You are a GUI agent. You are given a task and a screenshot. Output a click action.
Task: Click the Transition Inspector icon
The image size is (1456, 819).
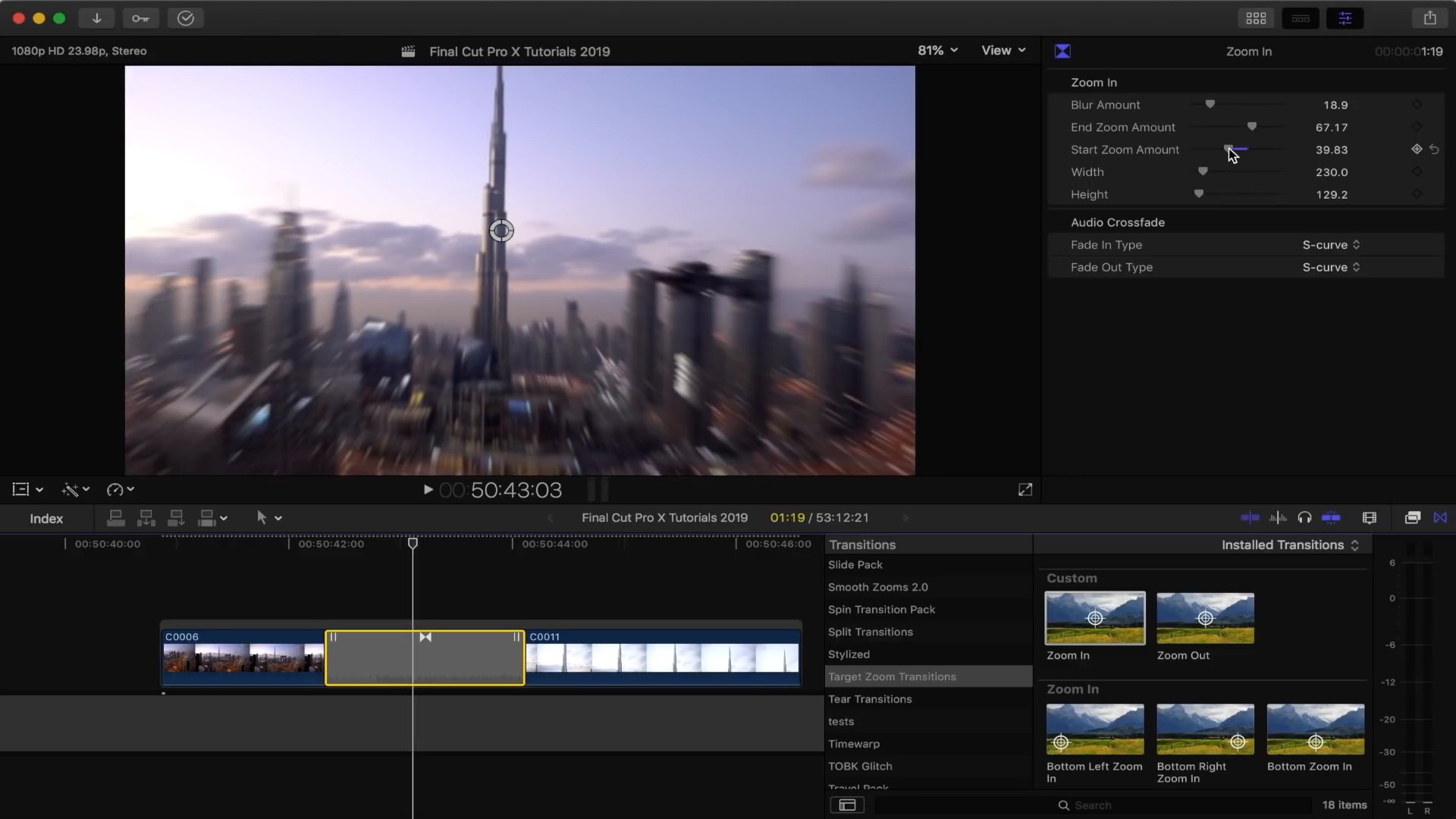1062,51
